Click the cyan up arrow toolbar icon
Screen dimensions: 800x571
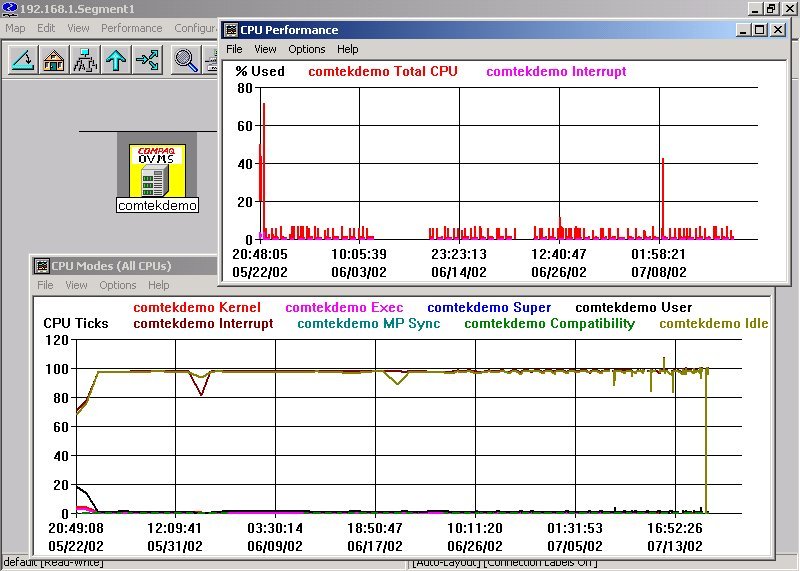[x=116, y=60]
